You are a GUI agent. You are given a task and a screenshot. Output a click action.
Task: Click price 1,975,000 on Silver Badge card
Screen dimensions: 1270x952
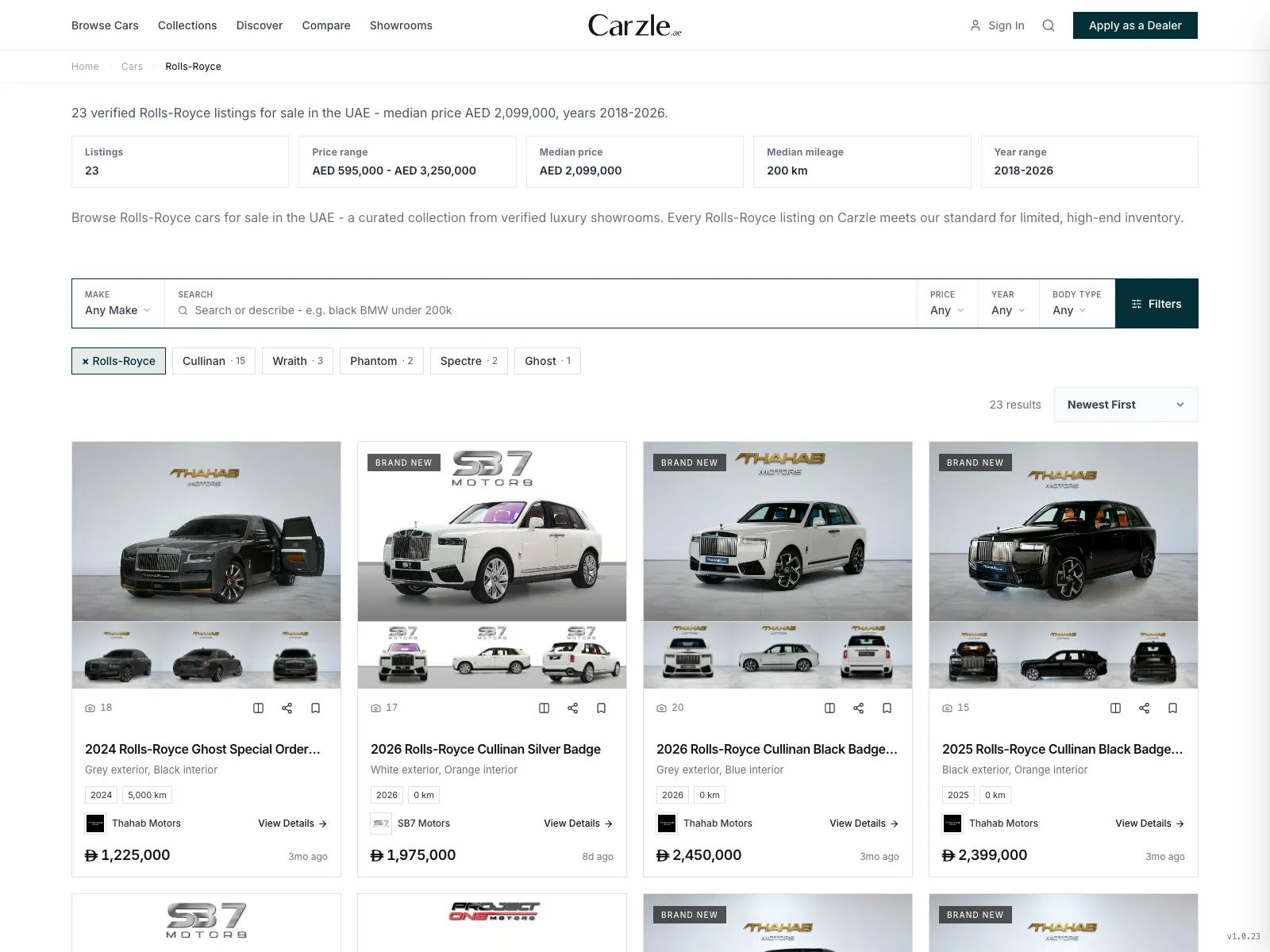click(414, 855)
